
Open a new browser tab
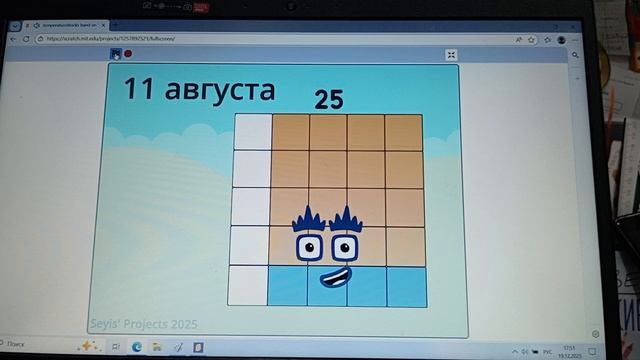tap(116, 25)
